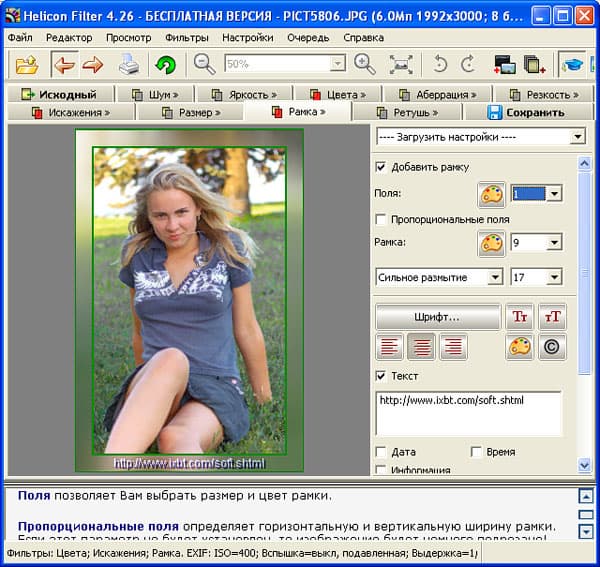
Task: Open the Настройки menu
Action: (x=248, y=37)
